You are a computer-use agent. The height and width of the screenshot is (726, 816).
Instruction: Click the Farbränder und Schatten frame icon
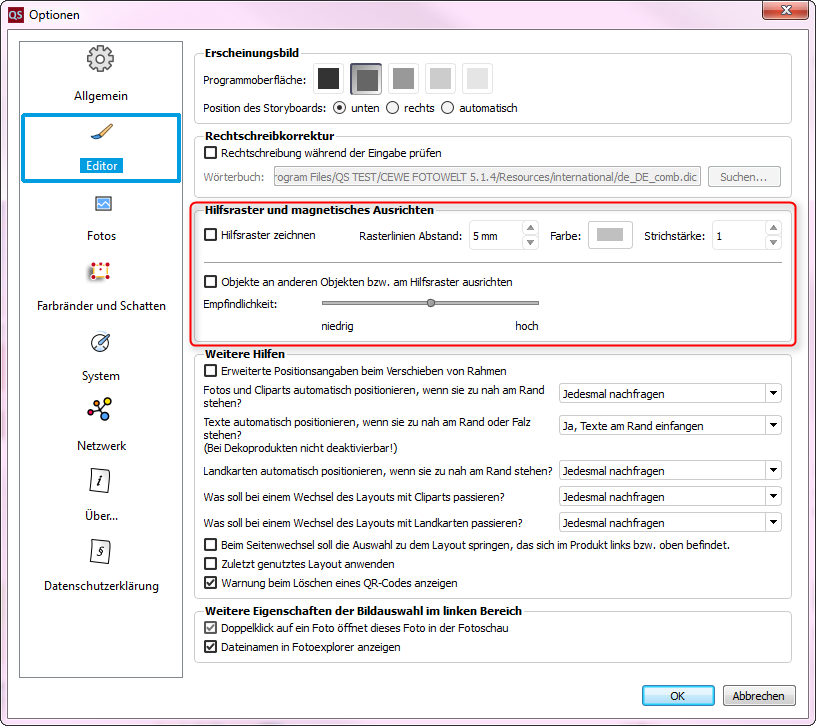click(100, 271)
